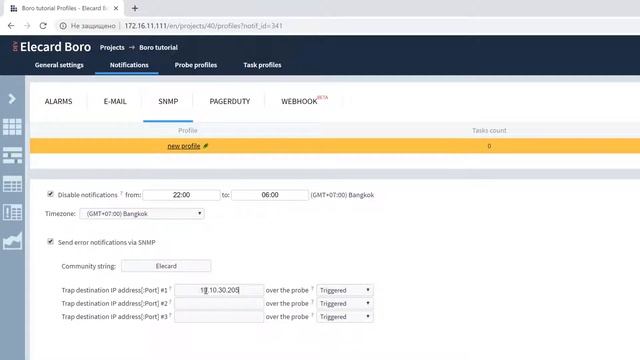This screenshot has width=640, height=360.
Task: Switch to Probe profiles tab
Action: (196, 65)
